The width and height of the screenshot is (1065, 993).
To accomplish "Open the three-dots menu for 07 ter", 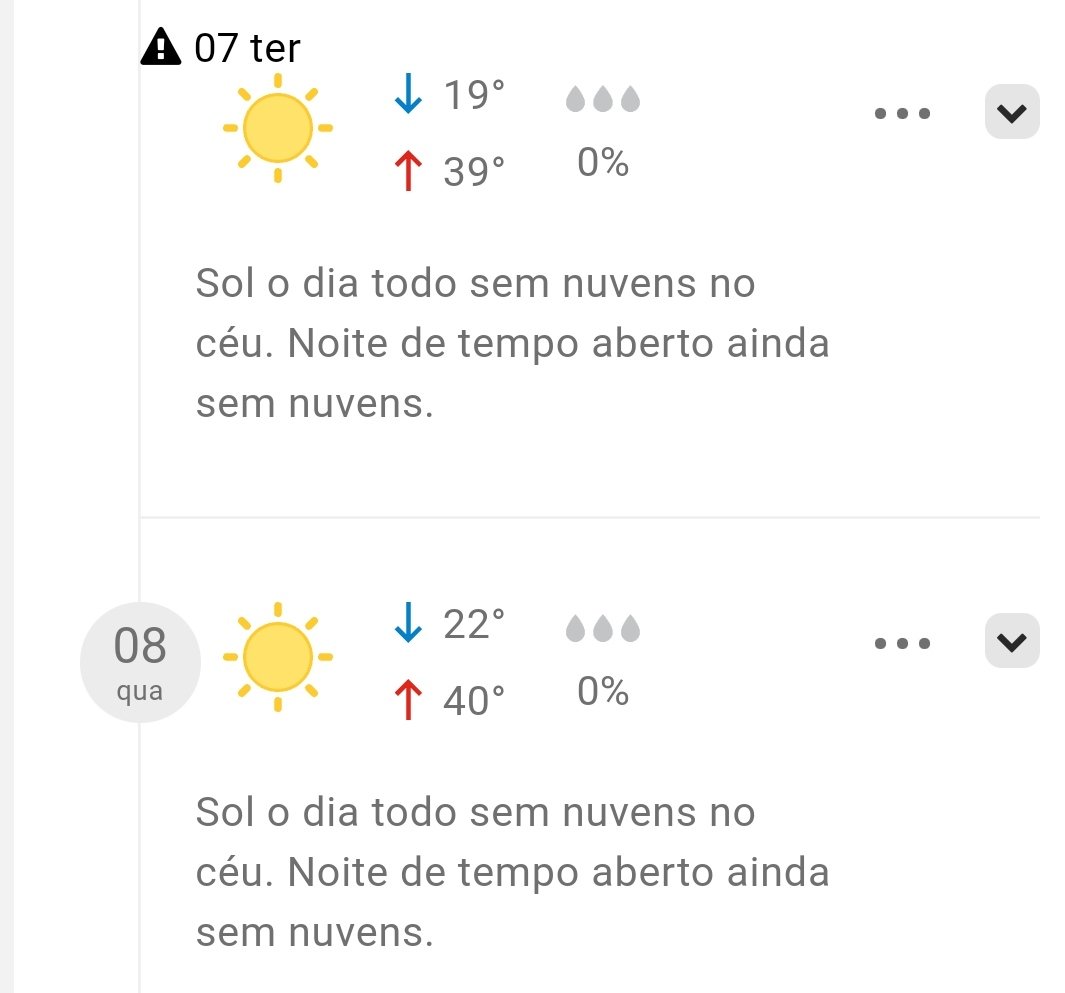I will [x=903, y=113].
